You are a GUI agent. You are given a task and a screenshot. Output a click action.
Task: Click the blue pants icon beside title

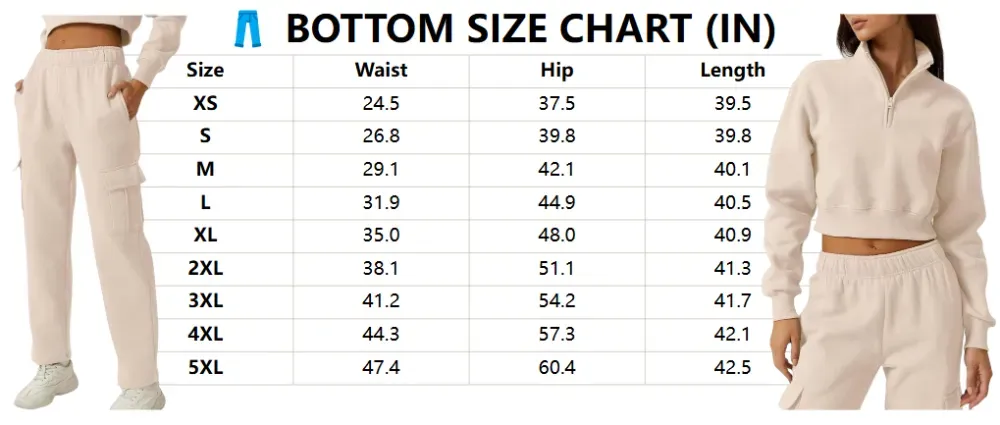click(247, 29)
